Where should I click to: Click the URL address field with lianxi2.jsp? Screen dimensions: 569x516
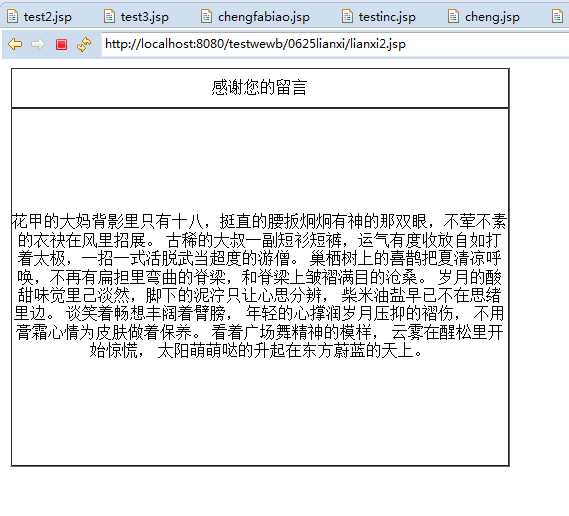[335, 44]
